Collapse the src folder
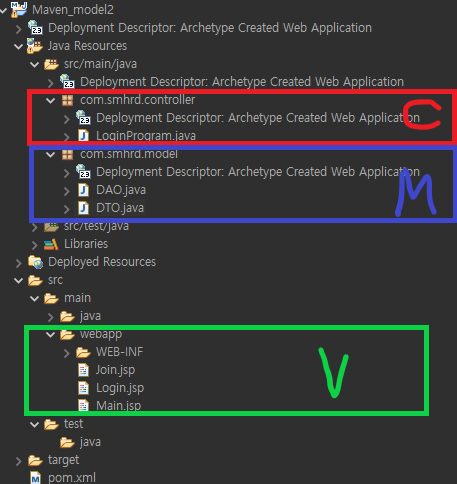The height and width of the screenshot is (484, 457). click(19, 281)
